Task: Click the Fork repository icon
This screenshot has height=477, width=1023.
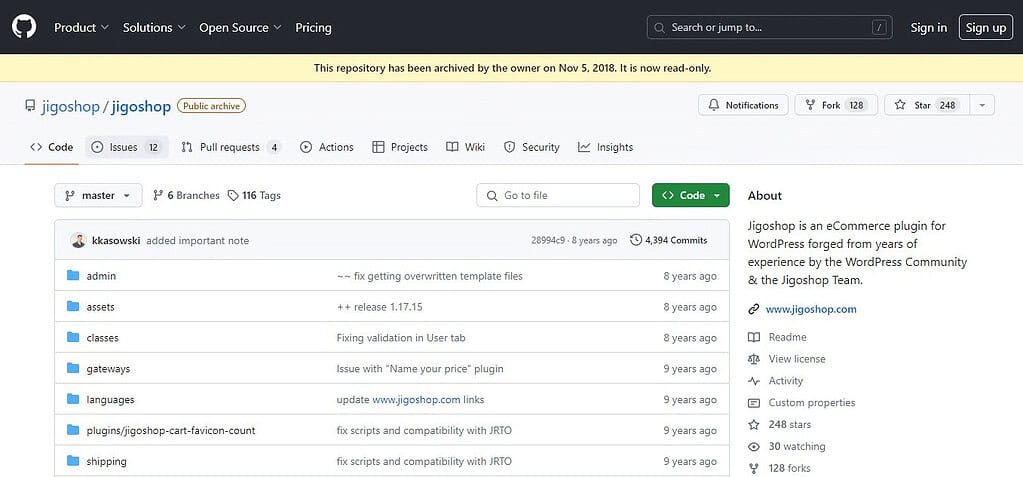Action: pos(810,105)
